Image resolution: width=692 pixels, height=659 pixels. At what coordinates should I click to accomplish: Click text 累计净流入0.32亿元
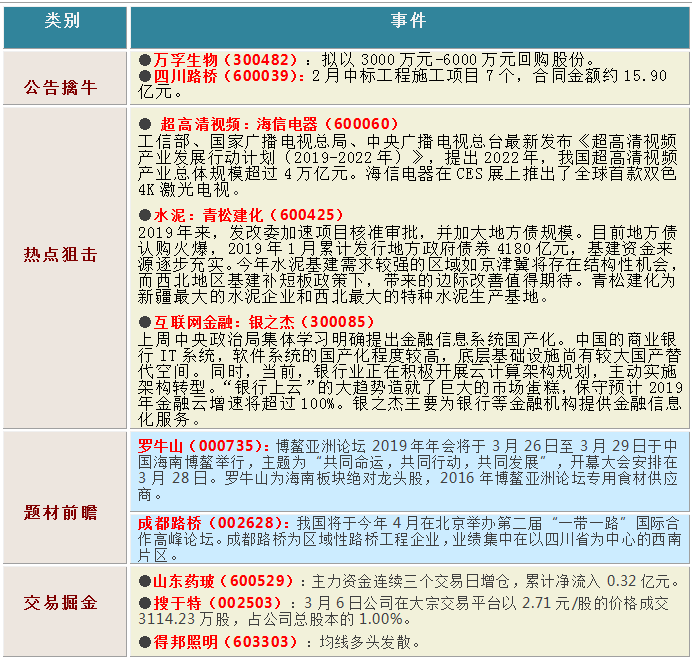click(x=598, y=581)
